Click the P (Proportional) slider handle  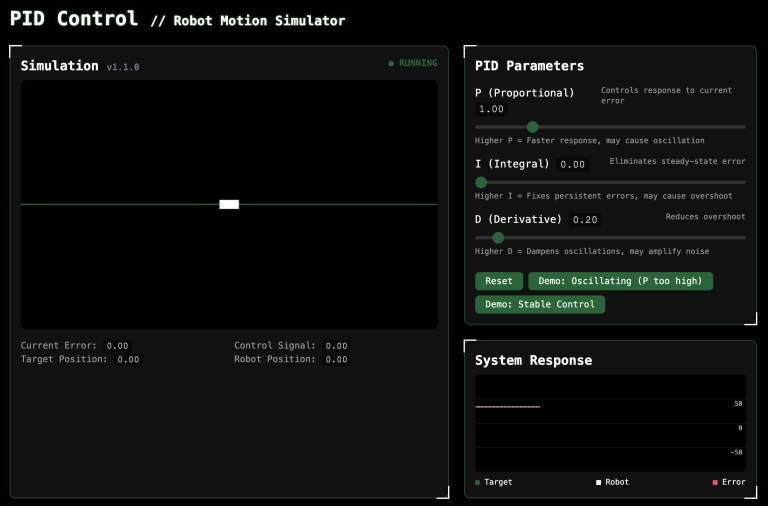click(532, 127)
